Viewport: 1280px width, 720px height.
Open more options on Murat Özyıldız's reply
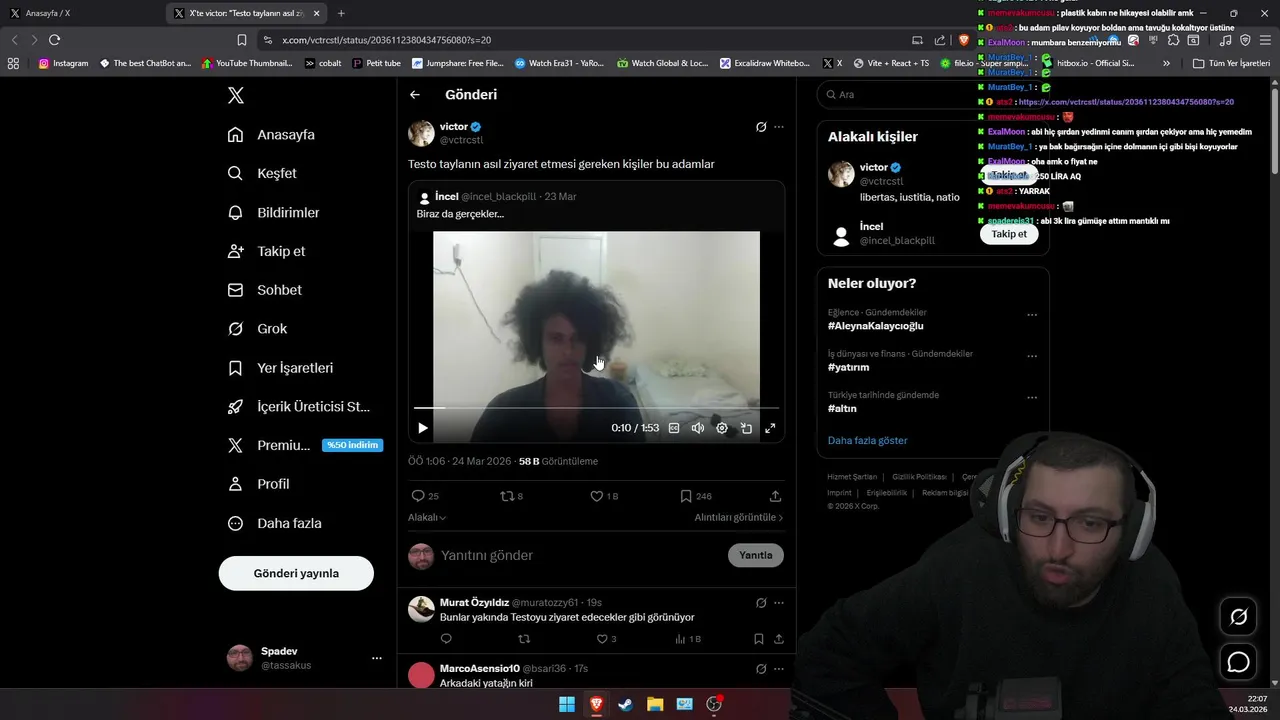[779, 603]
